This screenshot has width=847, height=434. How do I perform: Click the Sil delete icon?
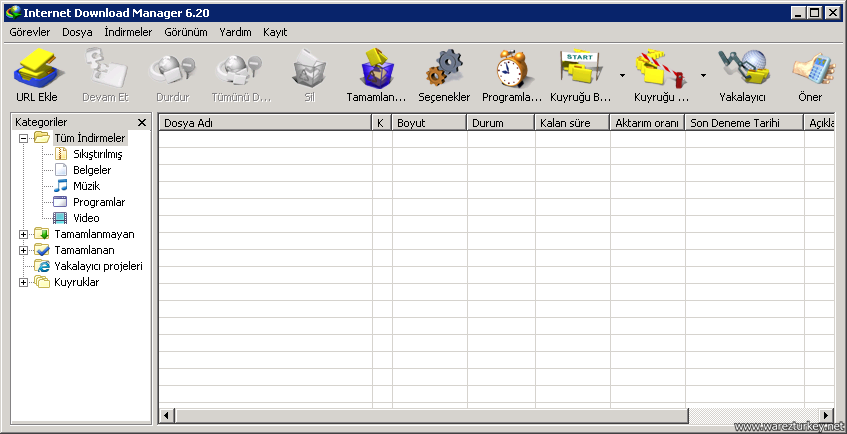[x=309, y=69]
